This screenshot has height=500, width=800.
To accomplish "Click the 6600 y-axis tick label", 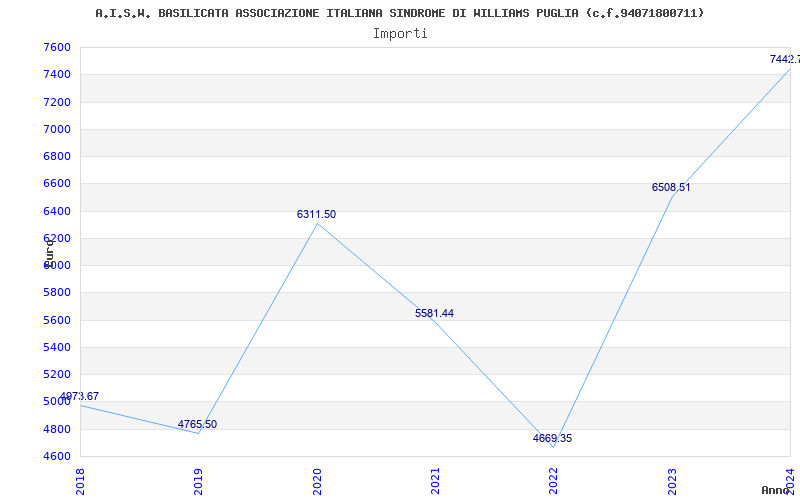I will click(57, 184).
